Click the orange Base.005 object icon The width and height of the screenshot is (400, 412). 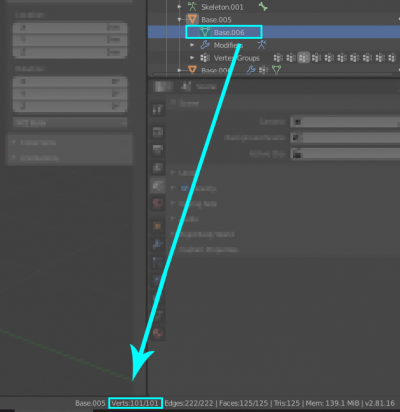pos(192,19)
